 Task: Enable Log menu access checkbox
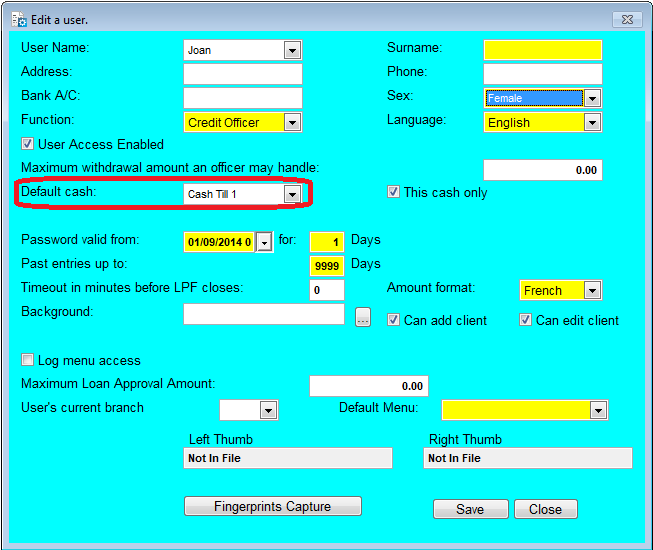point(27,360)
